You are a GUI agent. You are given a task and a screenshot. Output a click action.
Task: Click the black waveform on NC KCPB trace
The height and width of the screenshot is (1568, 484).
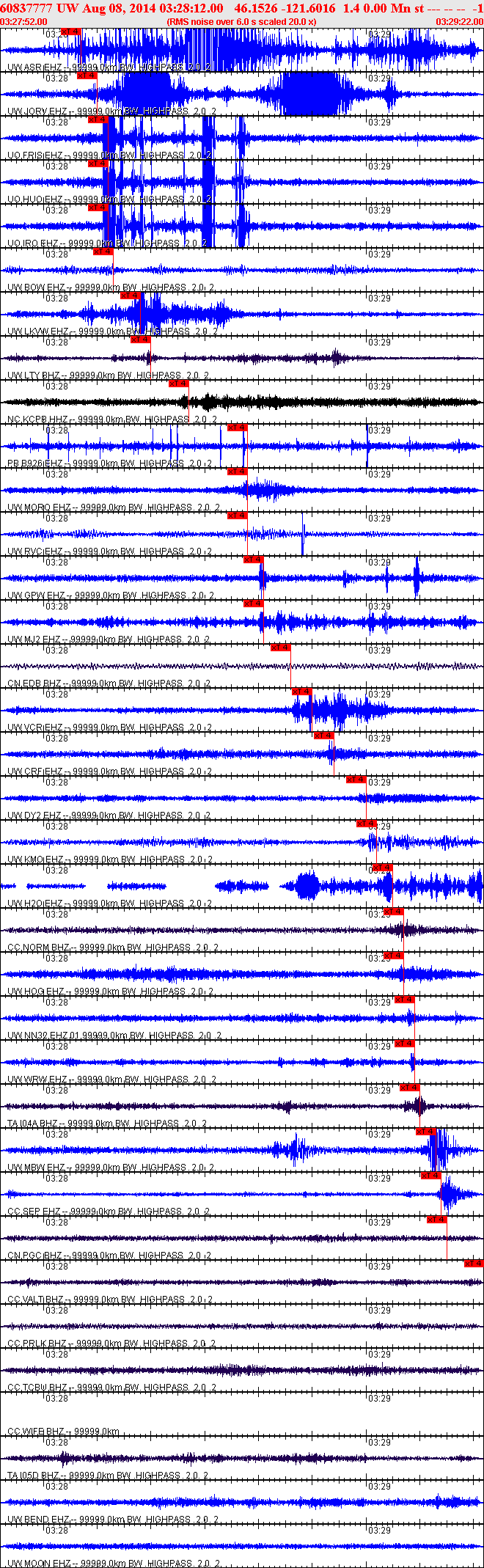[x=242, y=402]
